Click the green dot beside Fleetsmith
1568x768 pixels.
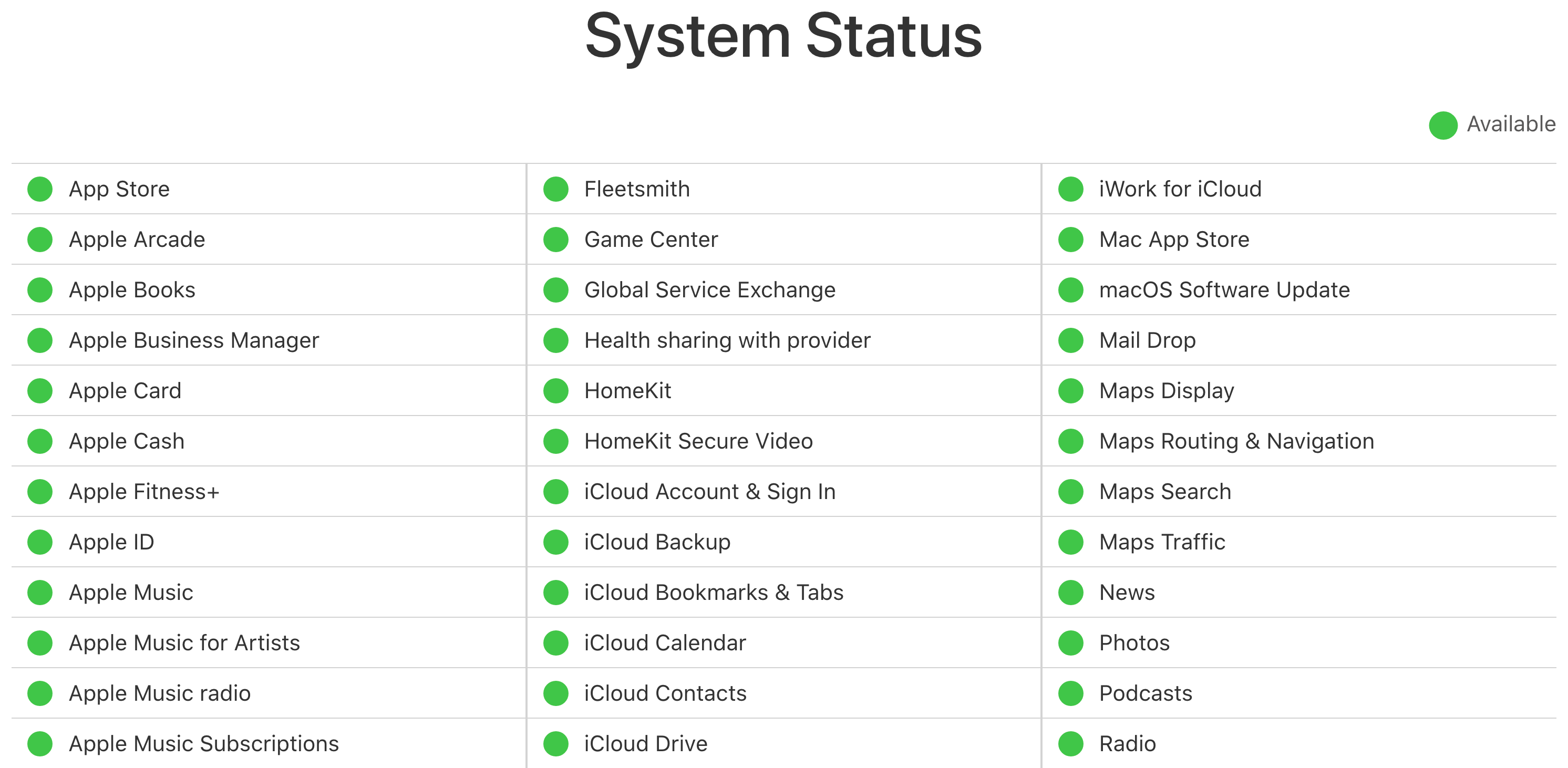[555, 189]
